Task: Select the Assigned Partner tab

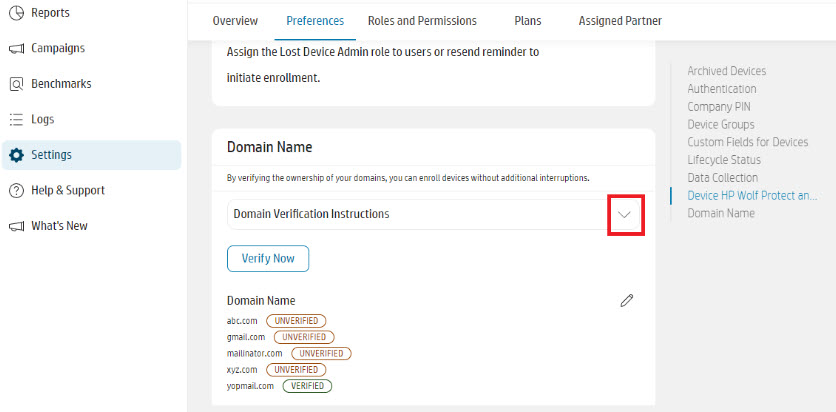Action: (620, 21)
